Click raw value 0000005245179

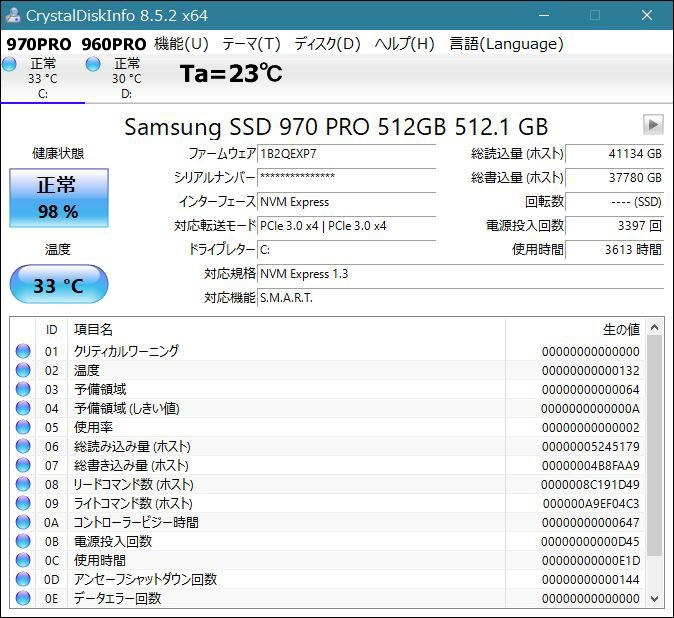pyautogui.click(x=591, y=447)
